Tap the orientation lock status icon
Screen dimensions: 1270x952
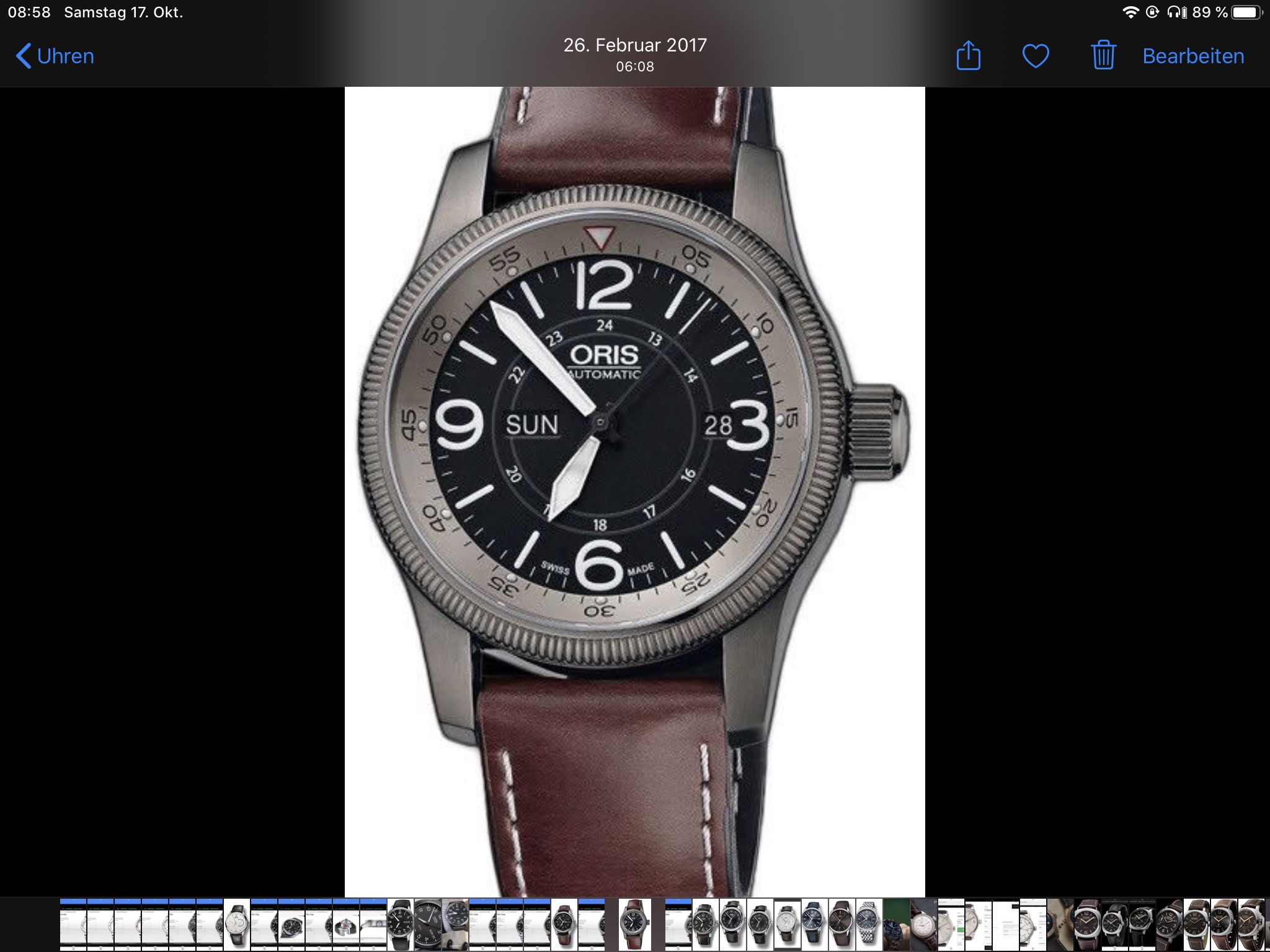click(x=1152, y=12)
